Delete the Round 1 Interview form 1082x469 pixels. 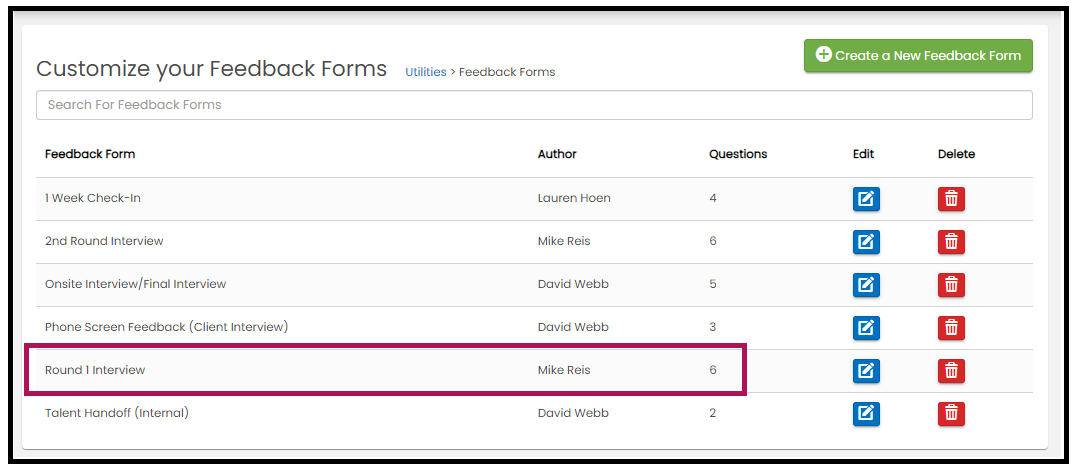tap(951, 371)
